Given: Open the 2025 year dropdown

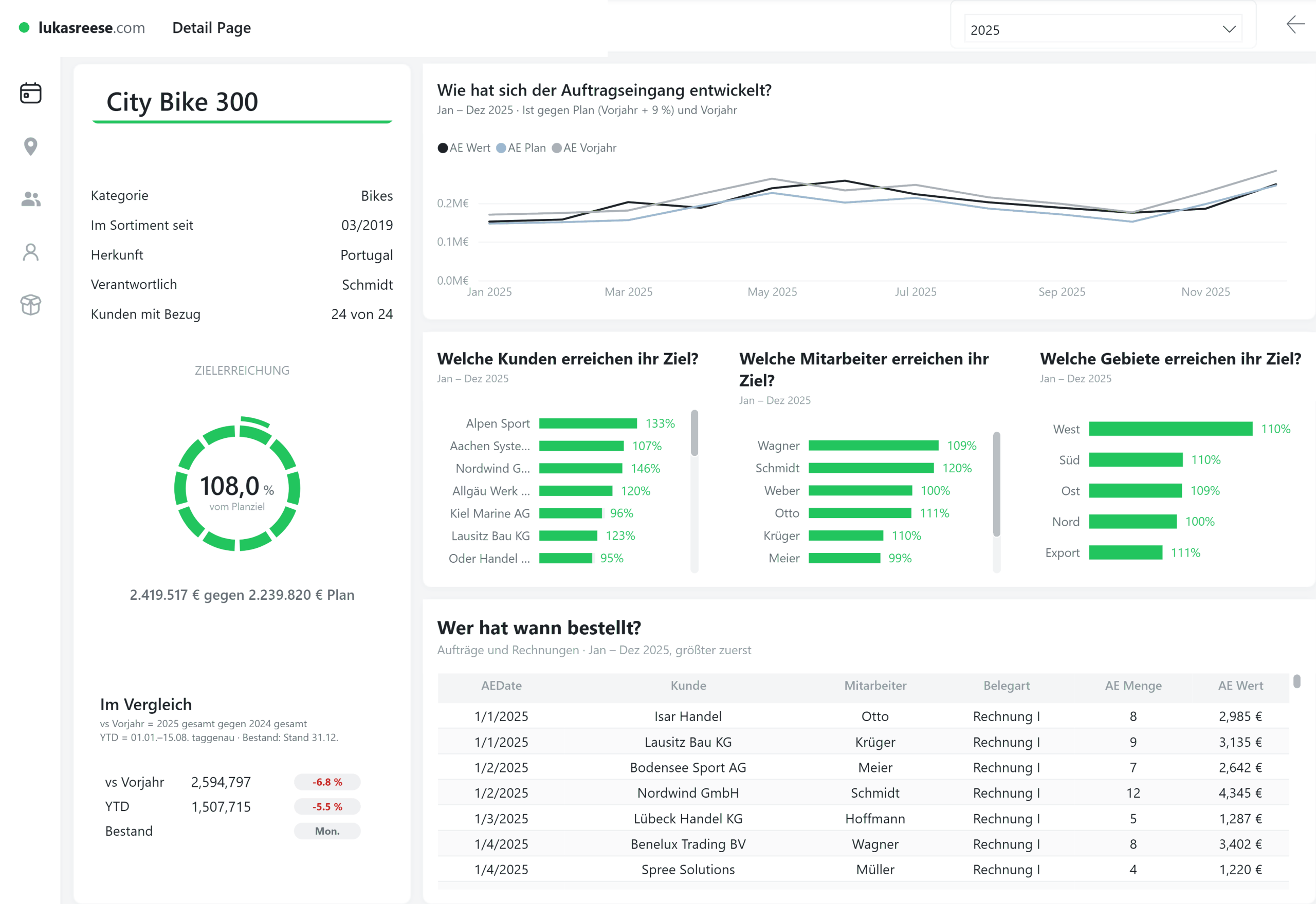Looking at the screenshot, I should point(1103,29).
